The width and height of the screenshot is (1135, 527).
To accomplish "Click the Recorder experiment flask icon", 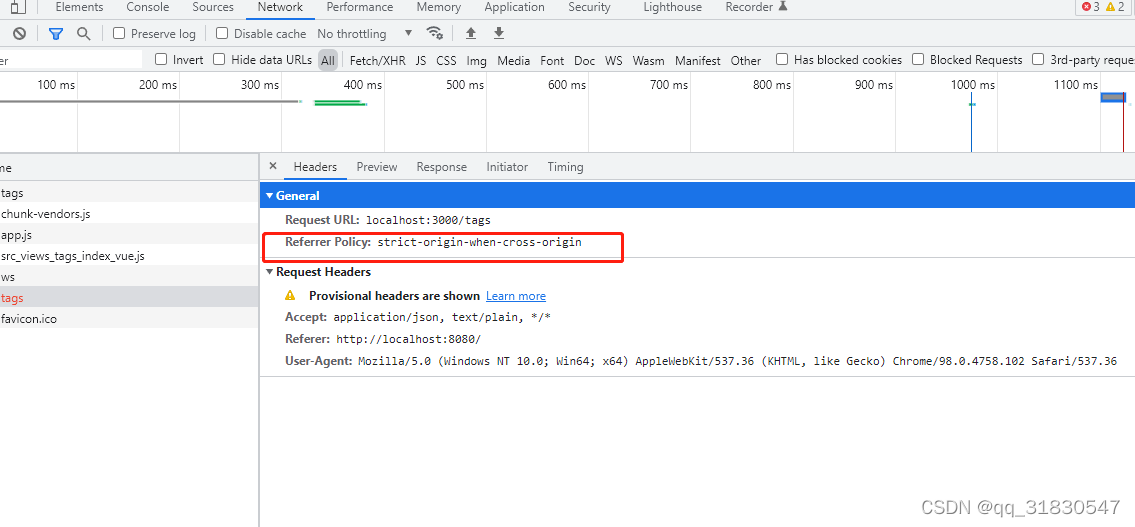I will [782, 7].
